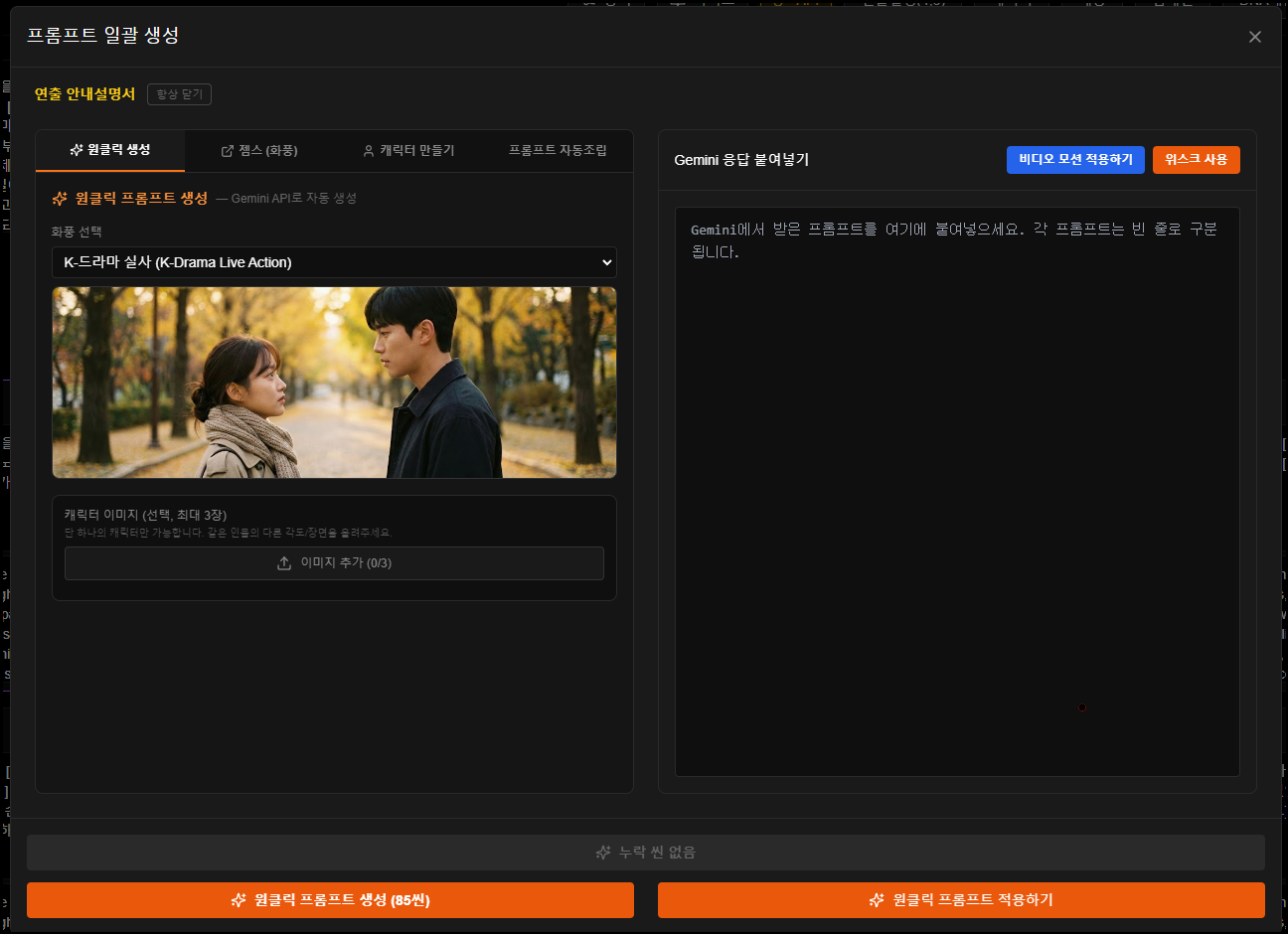
Task: Click external-link icon beside 젬스 (화풍)
Action: (x=228, y=151)
